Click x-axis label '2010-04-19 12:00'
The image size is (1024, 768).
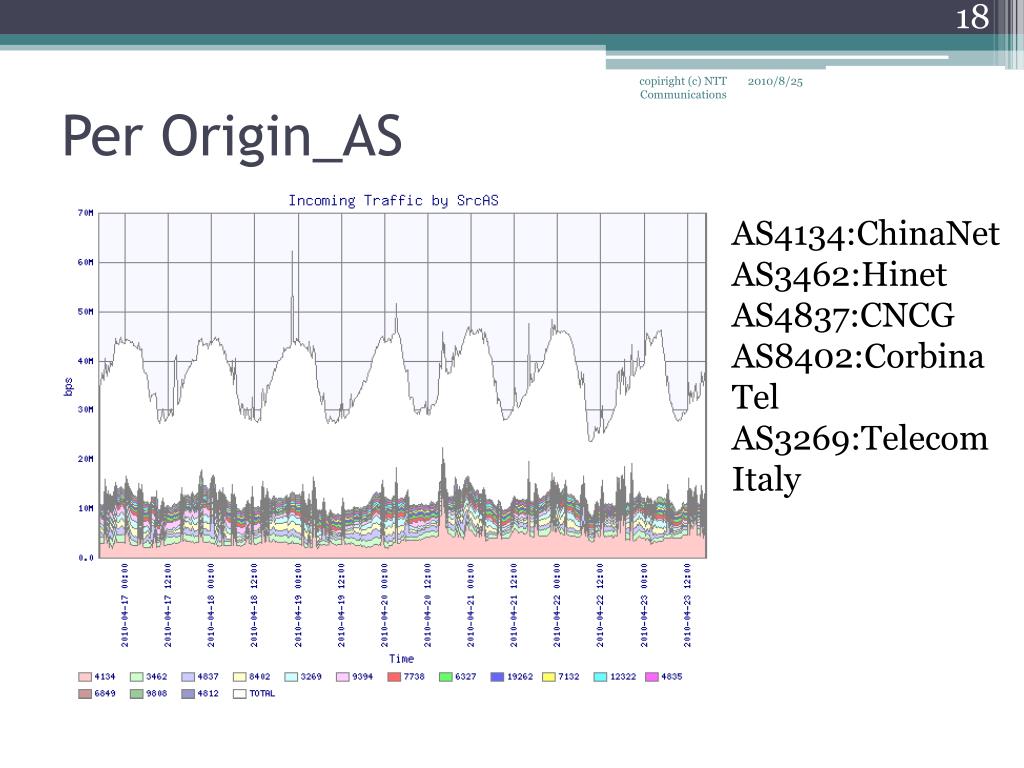pyautogui.click(x=341, y=605)
